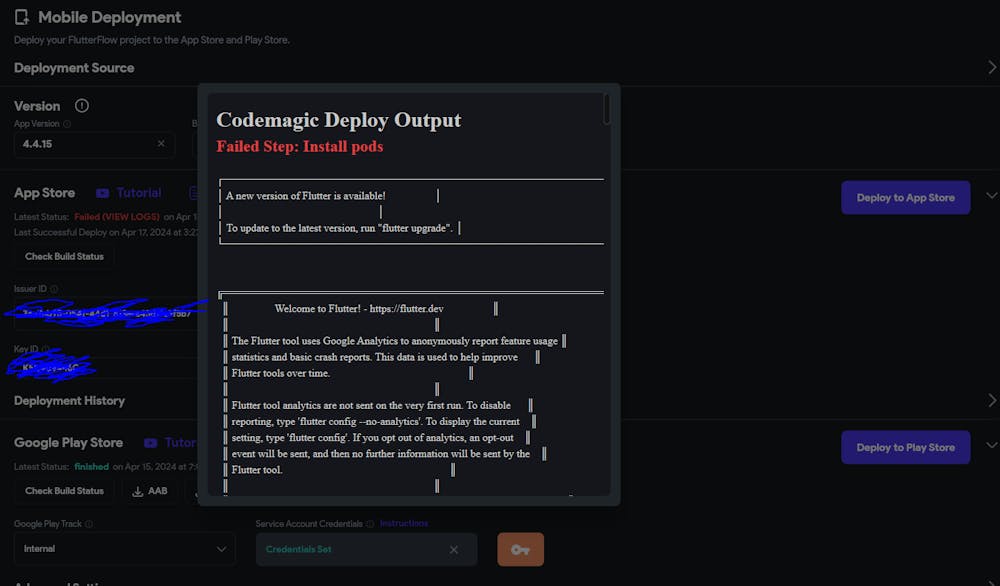1000x586 pixels.
Task: Click the Deployment History heading
Action: pos(70,400)
